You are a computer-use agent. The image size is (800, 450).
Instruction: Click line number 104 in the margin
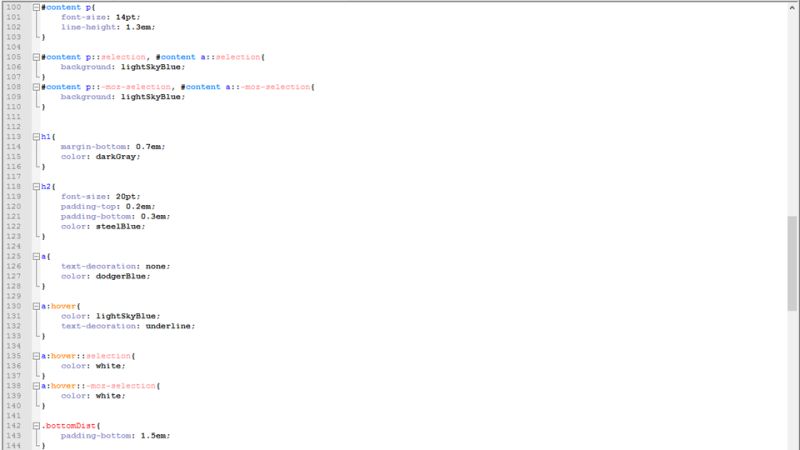(x=14, y=47)
